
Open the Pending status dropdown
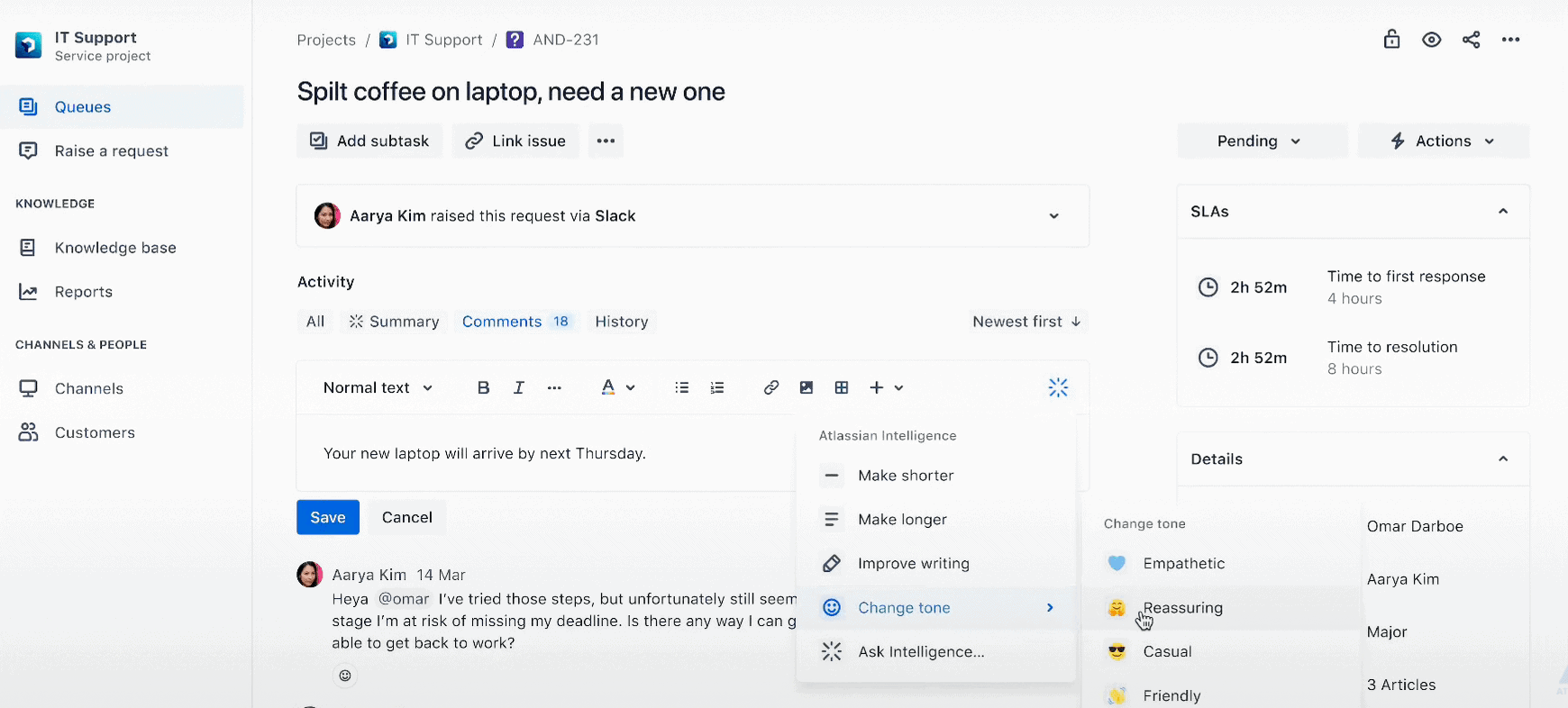1263,141
